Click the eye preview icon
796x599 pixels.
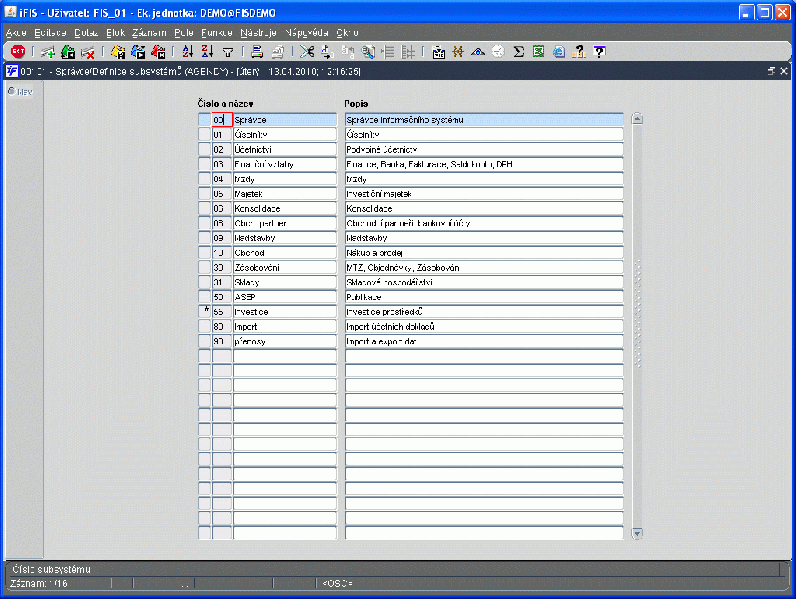click(478, 51)
